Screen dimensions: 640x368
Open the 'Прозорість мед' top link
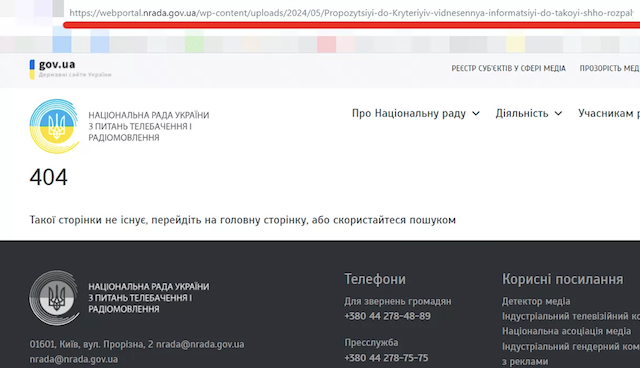point(609,69)
